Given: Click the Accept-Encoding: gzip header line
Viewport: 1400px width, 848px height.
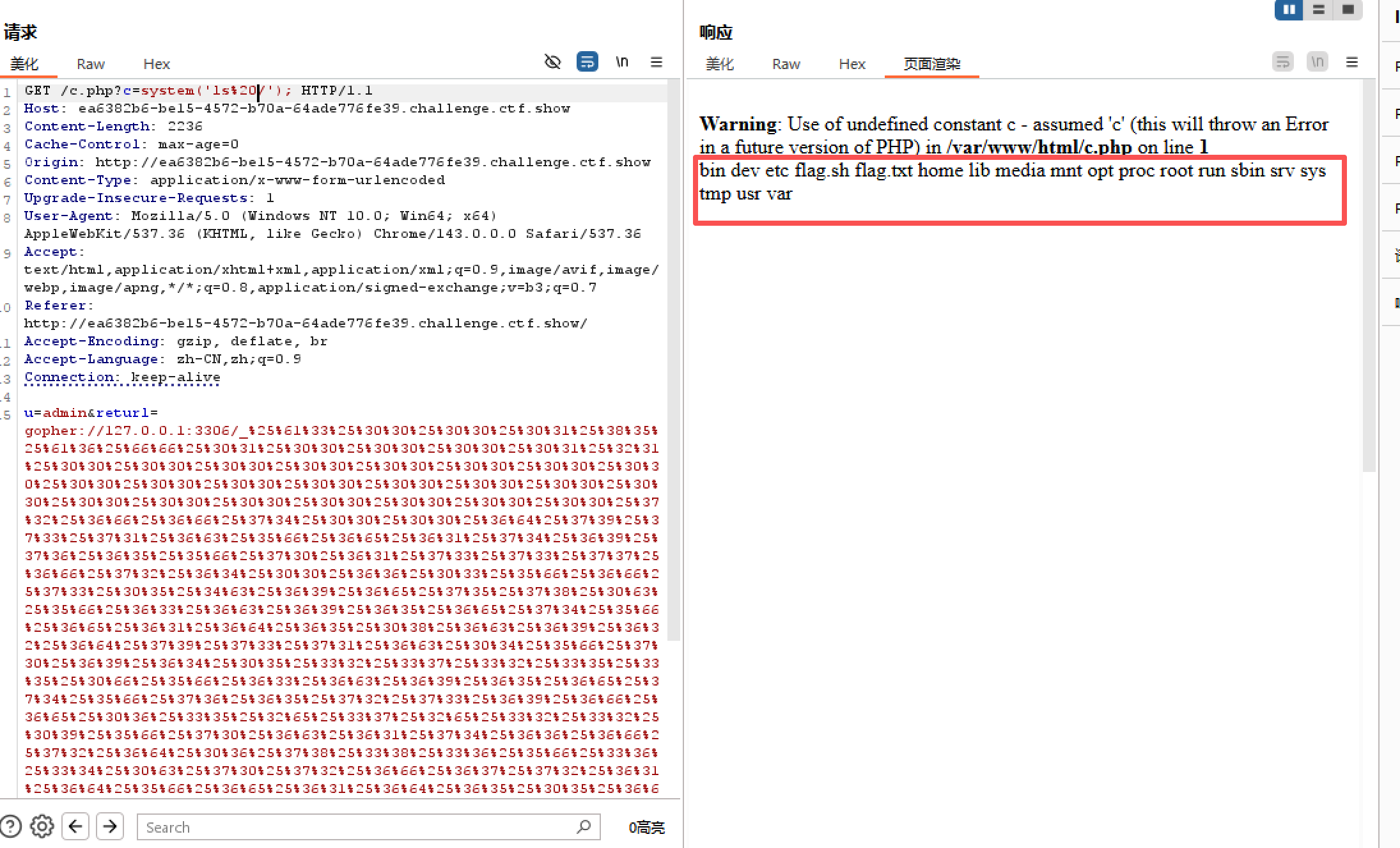Looking at the screenshot, I should pyautogui.click(x=176, y=342).
